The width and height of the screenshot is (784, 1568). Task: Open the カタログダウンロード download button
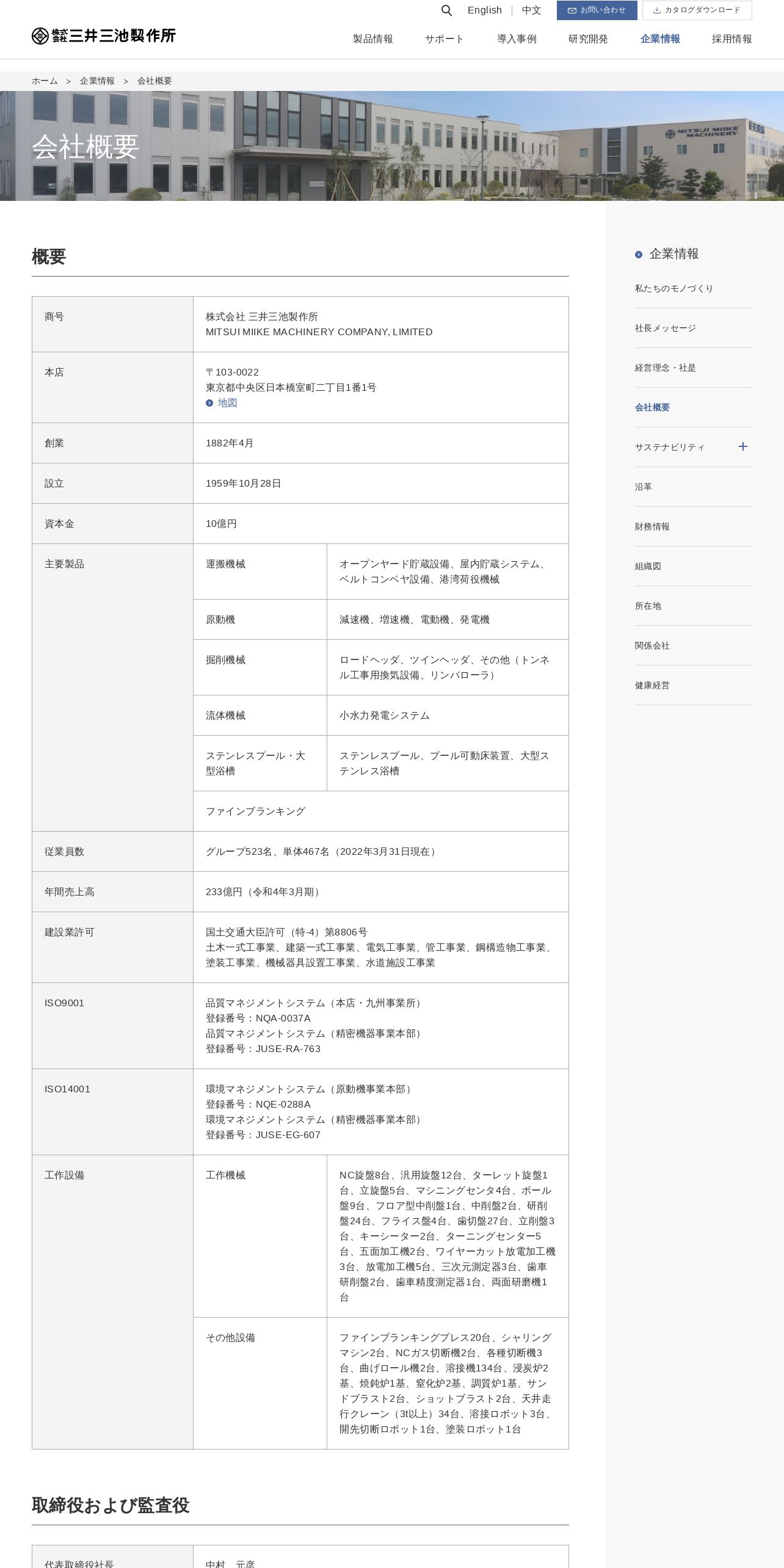697,10
